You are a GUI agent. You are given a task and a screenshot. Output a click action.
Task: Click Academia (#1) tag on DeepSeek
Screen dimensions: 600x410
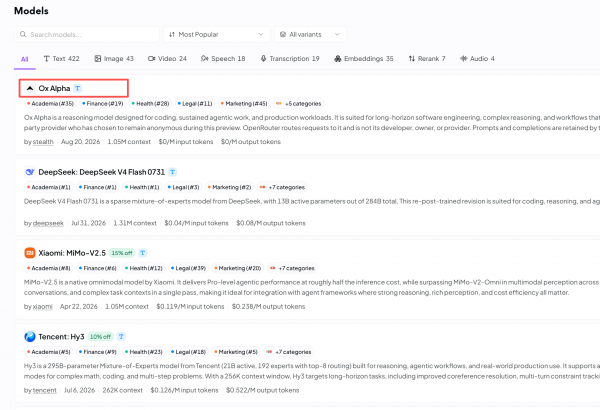[x=48, y=187]
